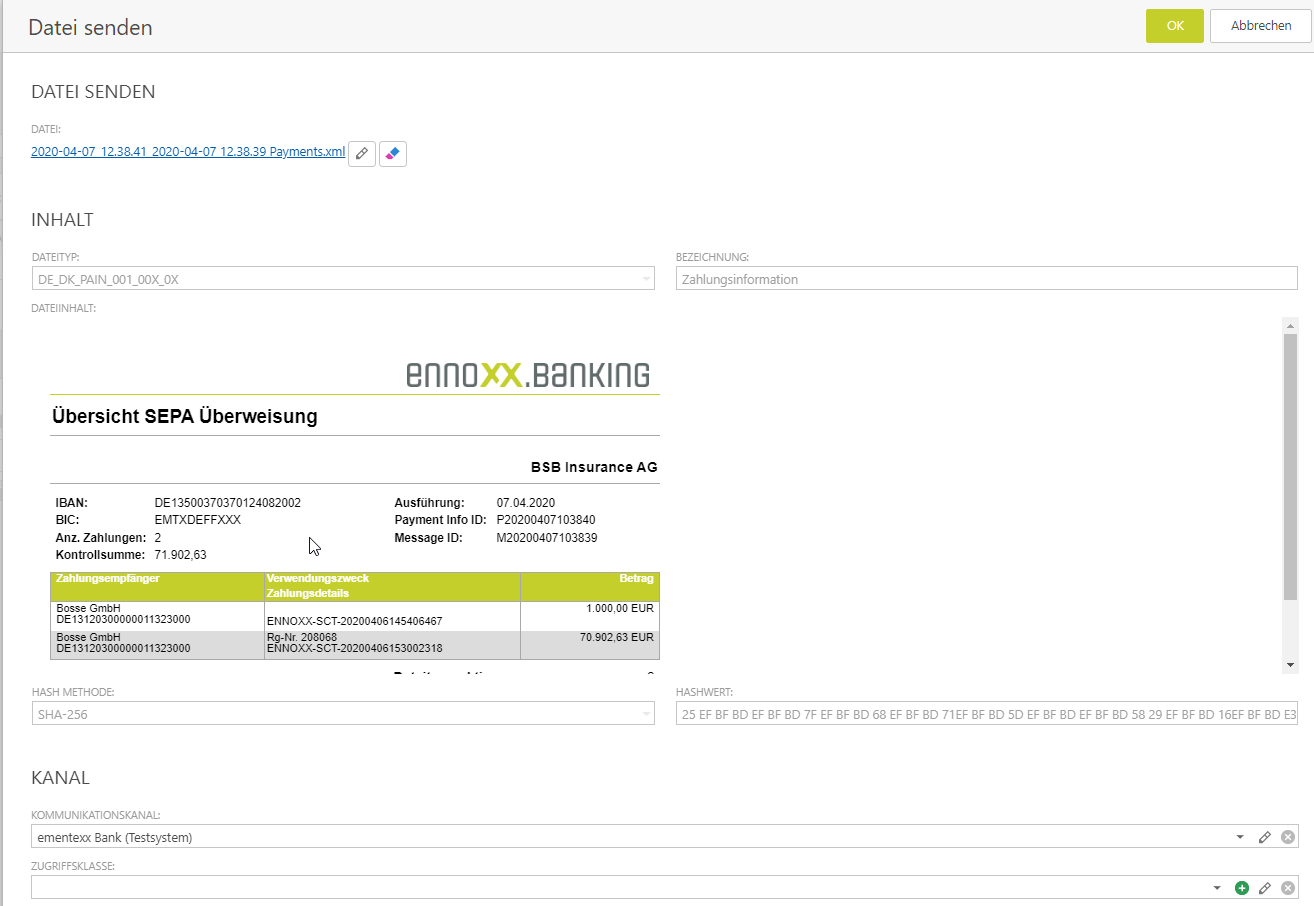1314x906 pixels.
Task: Expand the Zugriffsklasse dropdown arrow
Action: pos(1217,888)
